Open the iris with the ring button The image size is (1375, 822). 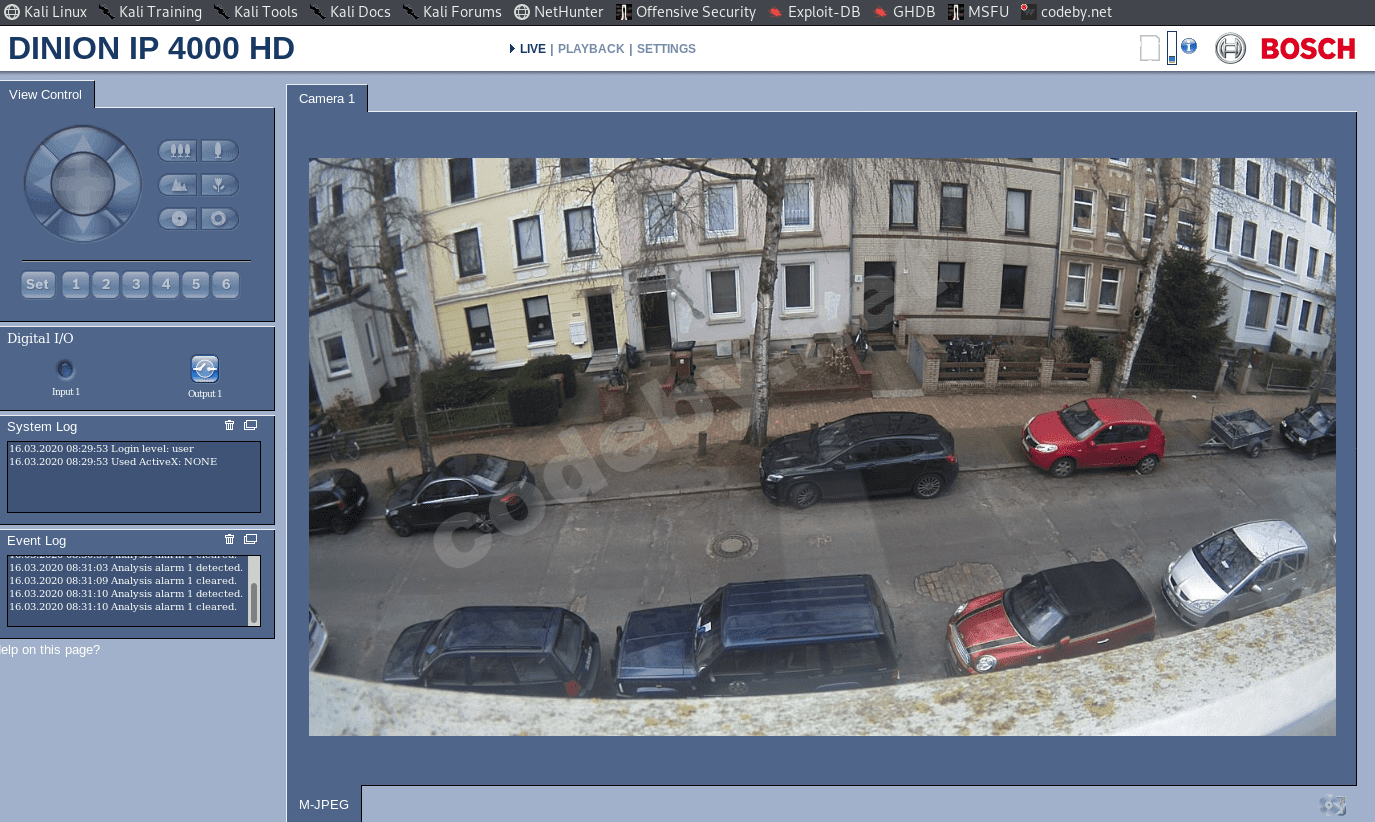point(219,218)
